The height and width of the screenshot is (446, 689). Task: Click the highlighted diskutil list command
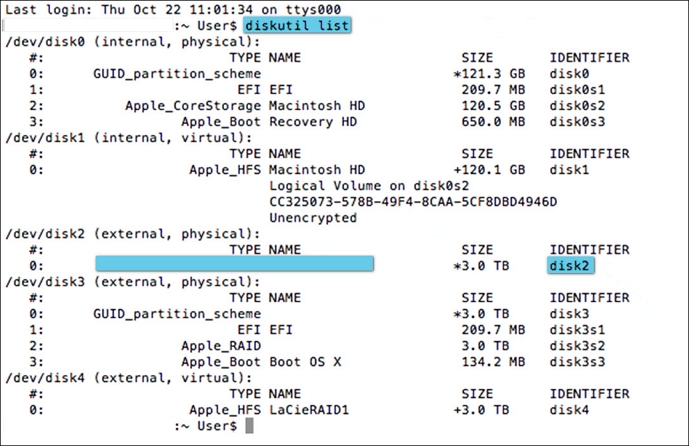(297, 26)
